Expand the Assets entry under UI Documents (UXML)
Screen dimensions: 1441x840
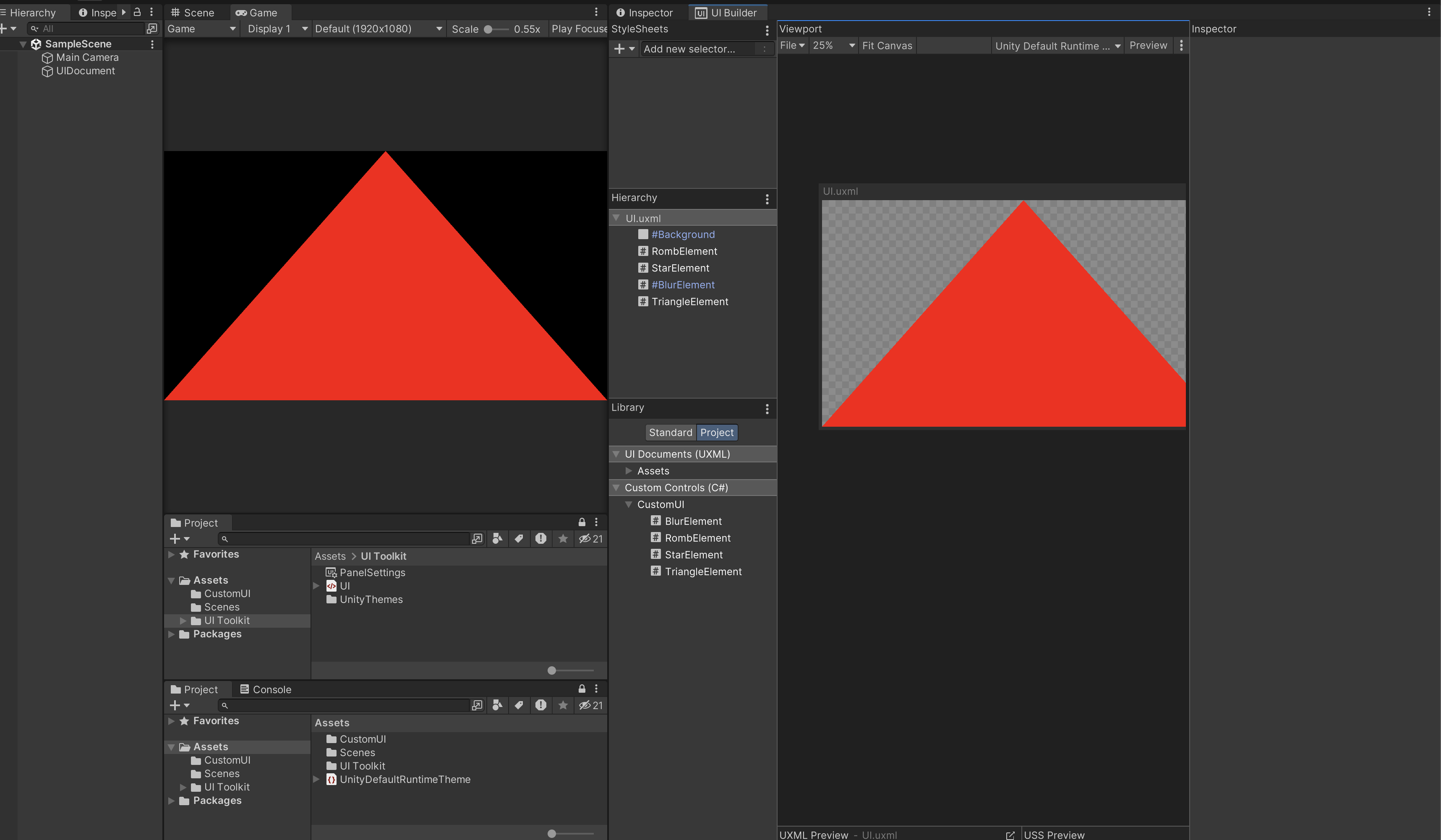click(x=629, y=471)
